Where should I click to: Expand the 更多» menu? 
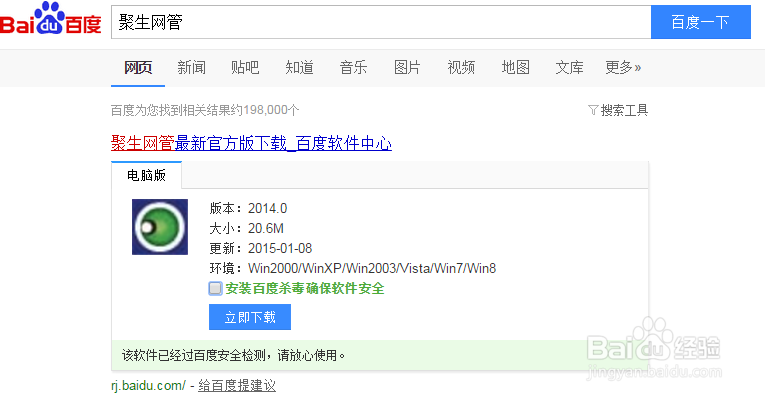(x=623, y=67)
